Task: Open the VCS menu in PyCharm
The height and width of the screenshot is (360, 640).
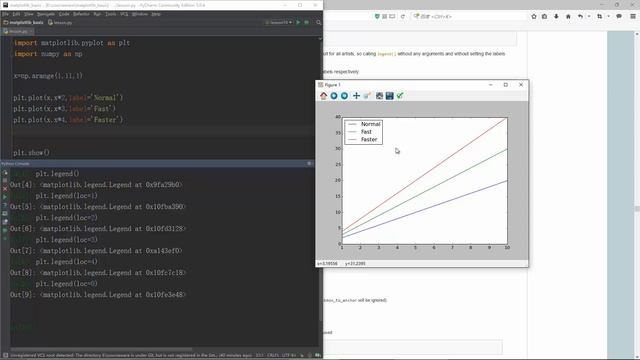Action: click(x=124, y=14)
